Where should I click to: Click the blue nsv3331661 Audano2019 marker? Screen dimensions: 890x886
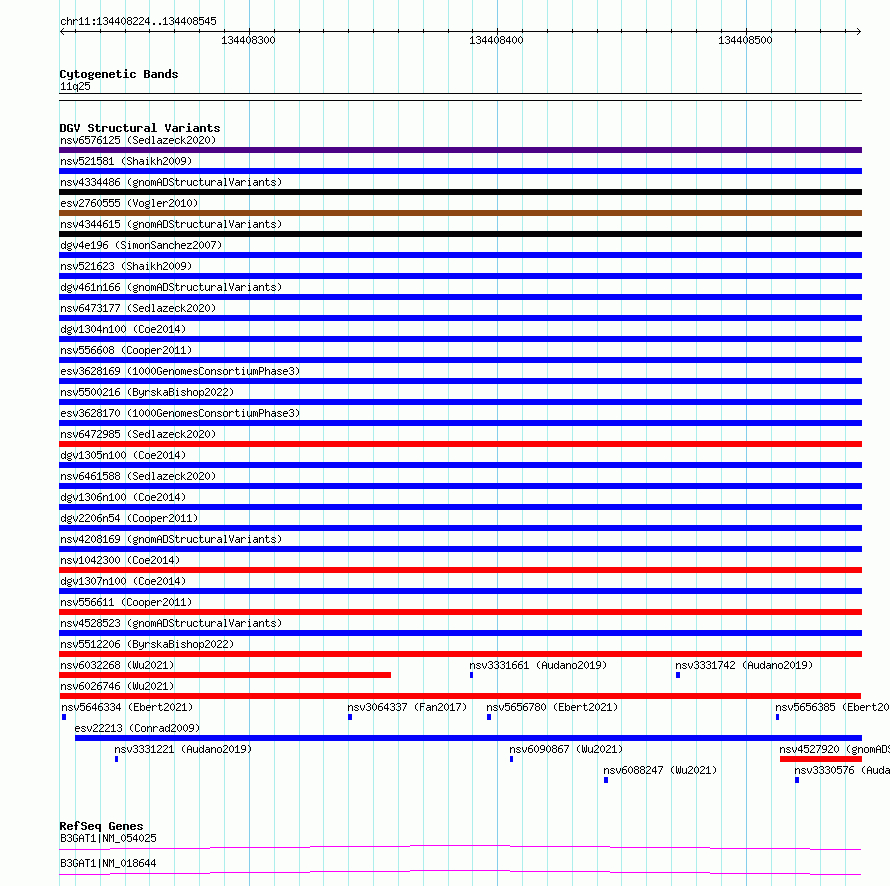[x=472, y=675]
